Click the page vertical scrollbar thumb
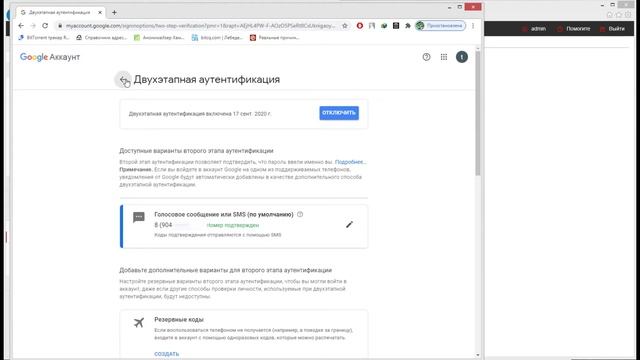This screenshot has width=640, height=360. (478, 113)
